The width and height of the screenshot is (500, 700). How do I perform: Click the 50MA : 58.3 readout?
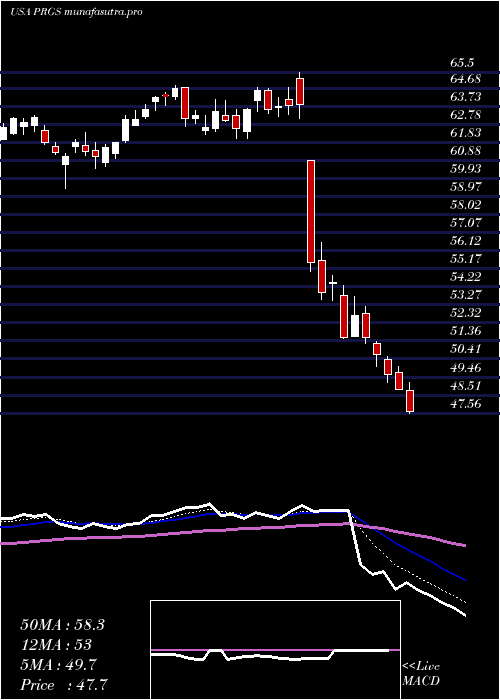pyautogui.click(x=62, y=625)
